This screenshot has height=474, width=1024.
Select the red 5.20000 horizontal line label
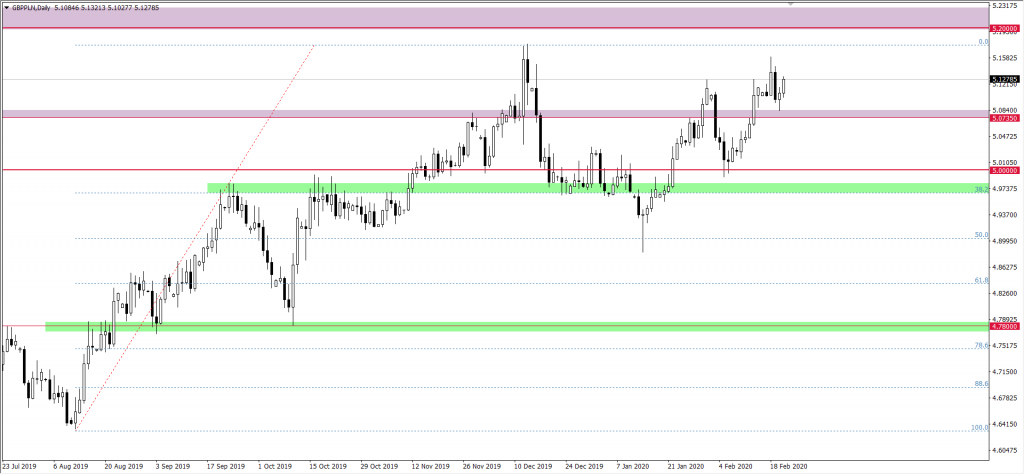[1004, 29]
